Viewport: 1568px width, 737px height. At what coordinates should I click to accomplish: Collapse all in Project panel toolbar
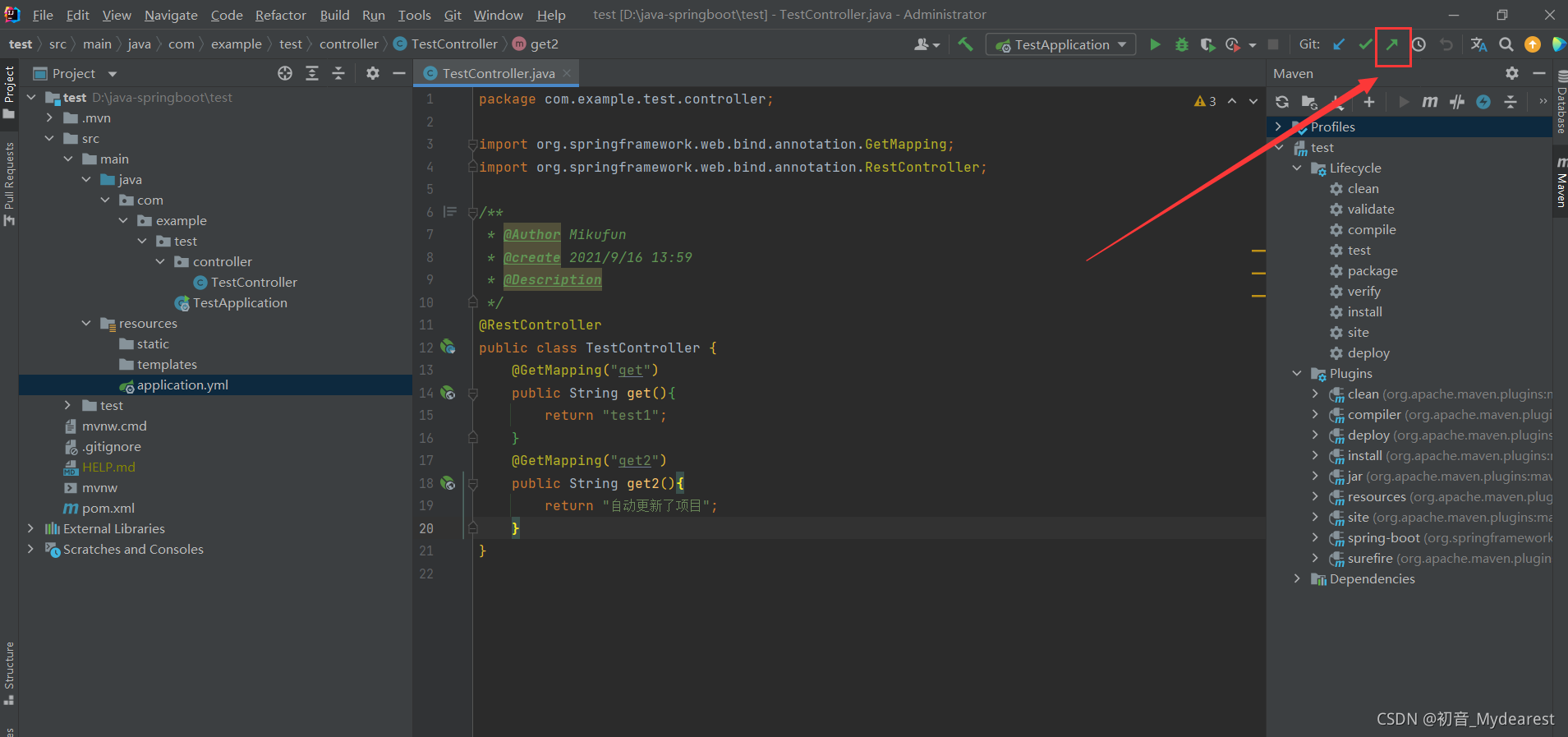click(x=338, y=73)
